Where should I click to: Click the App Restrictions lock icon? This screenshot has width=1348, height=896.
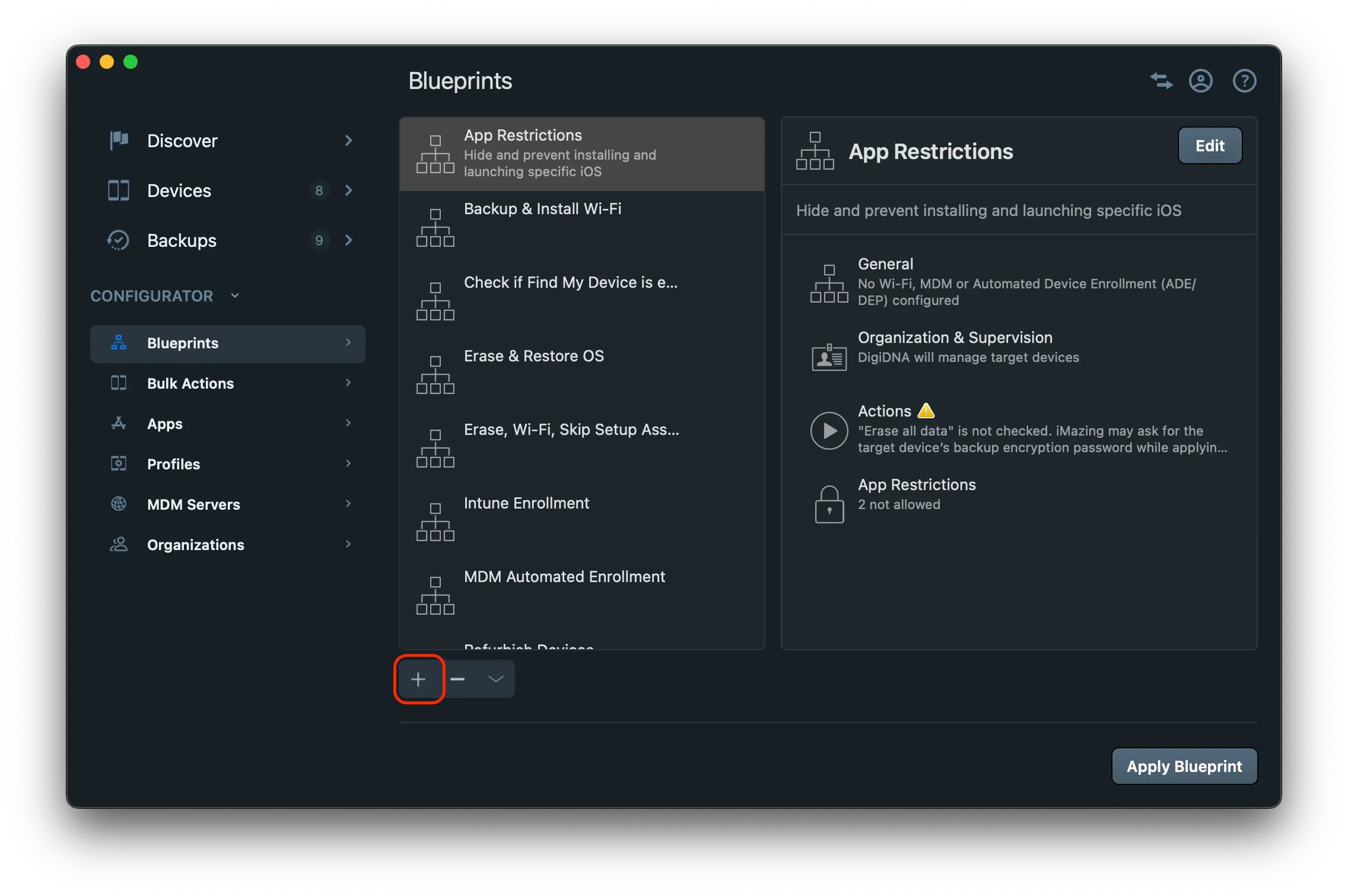(829, 504)
